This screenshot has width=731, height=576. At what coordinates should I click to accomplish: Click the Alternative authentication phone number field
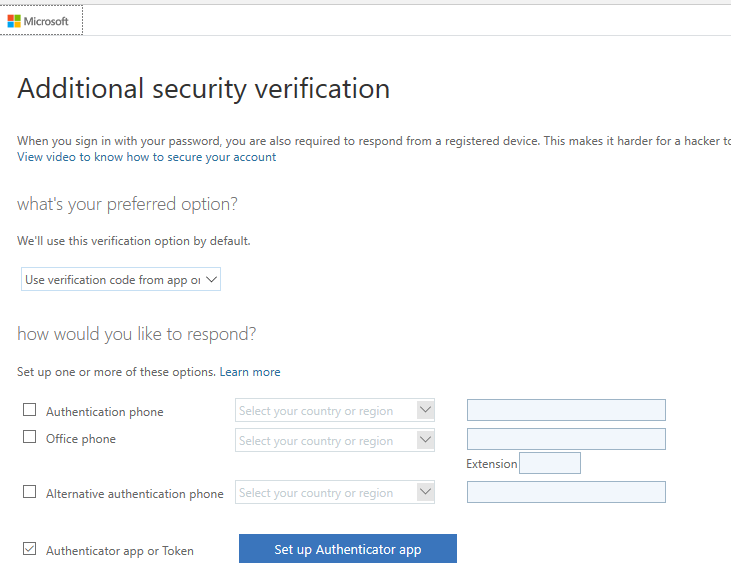tap(566, 492)
